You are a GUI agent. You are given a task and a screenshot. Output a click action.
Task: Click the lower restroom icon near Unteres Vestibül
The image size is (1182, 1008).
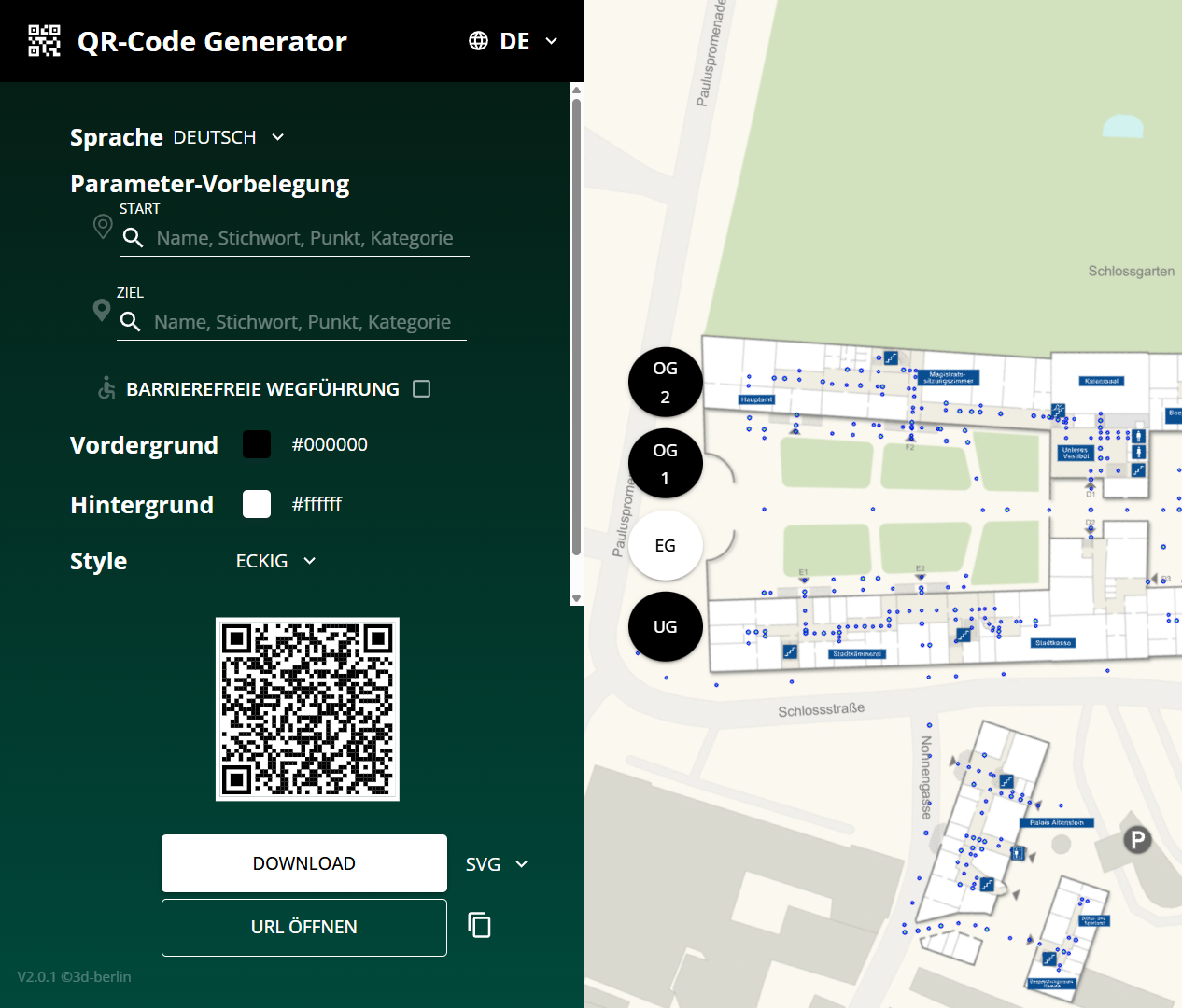pyautogui.click(x=1138, y=452)
